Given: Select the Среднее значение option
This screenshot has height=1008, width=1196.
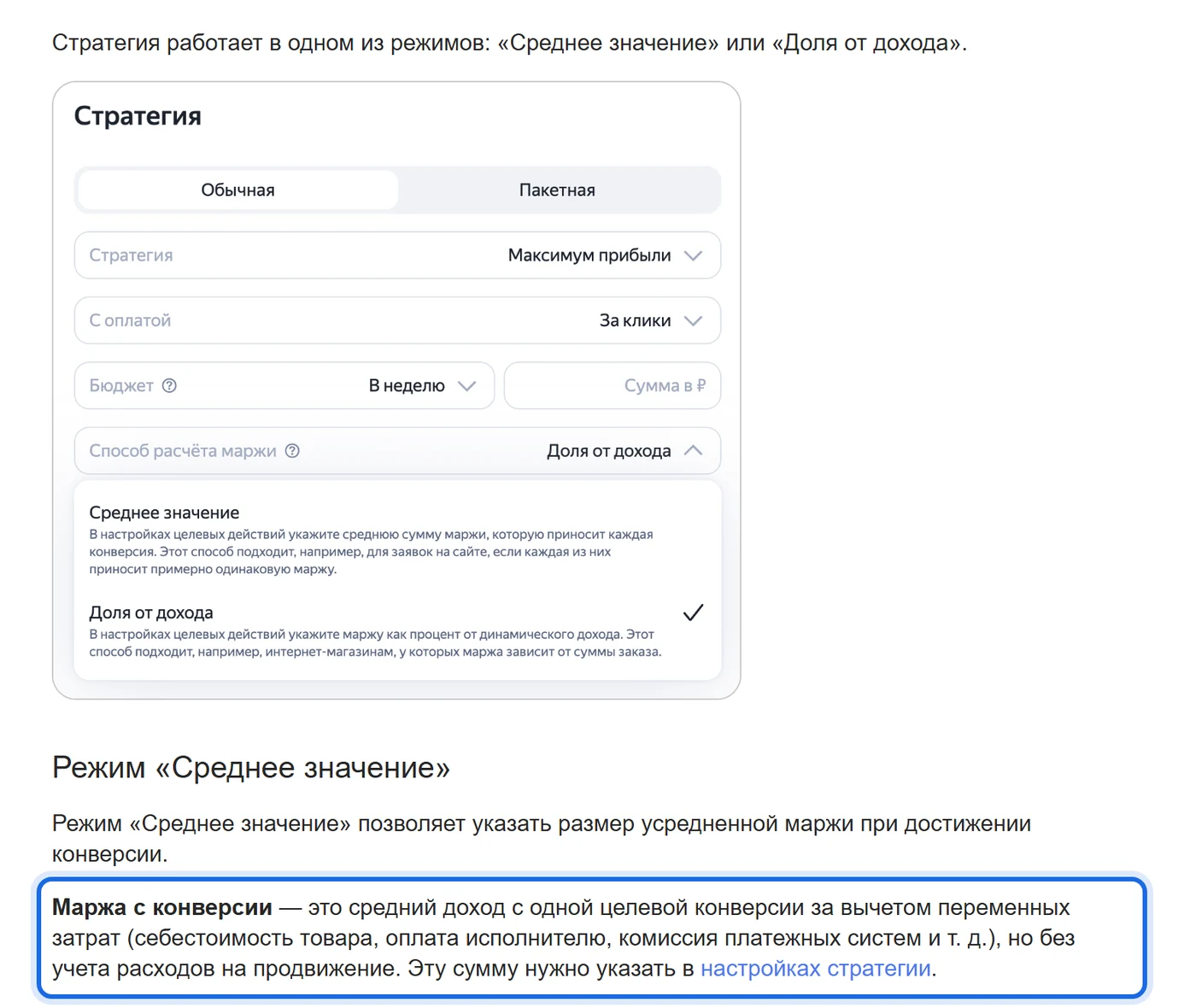Looking at the screenshot, I should coord(397,539).
